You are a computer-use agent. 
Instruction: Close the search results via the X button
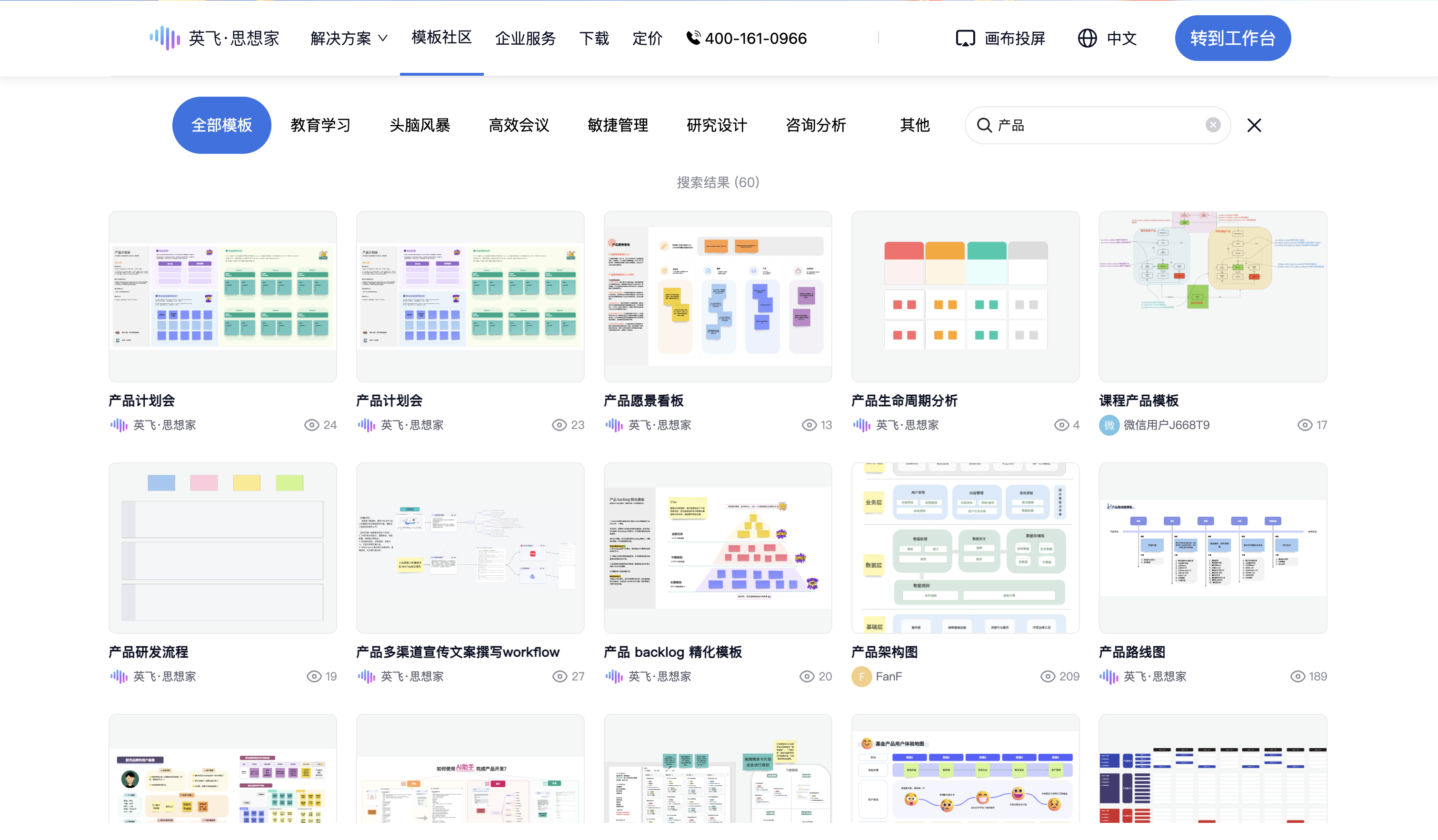1254,125
